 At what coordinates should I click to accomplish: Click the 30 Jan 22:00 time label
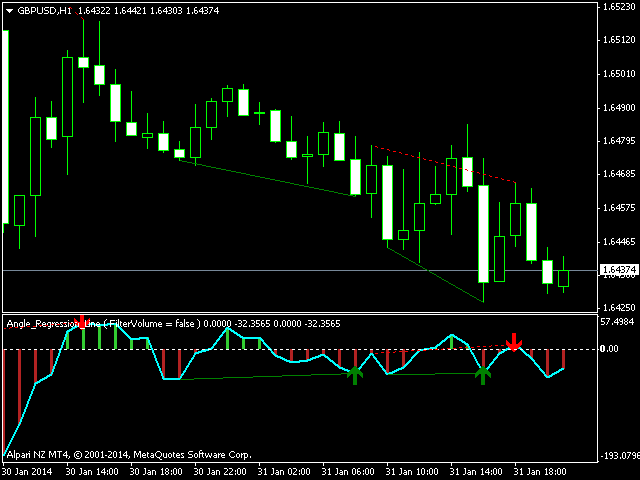click(220, 472)
